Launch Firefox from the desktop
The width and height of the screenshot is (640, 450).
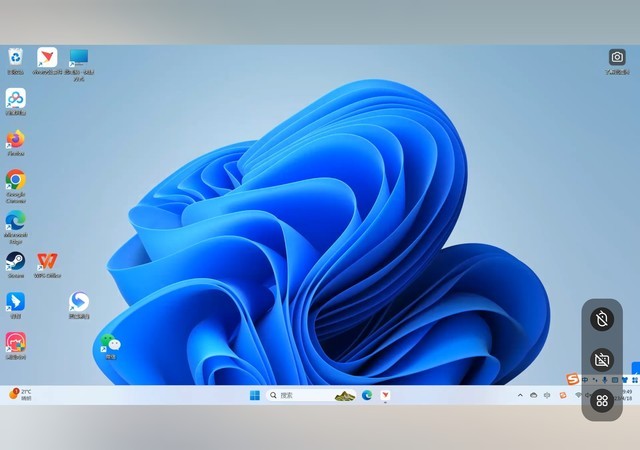click(16, 143)
